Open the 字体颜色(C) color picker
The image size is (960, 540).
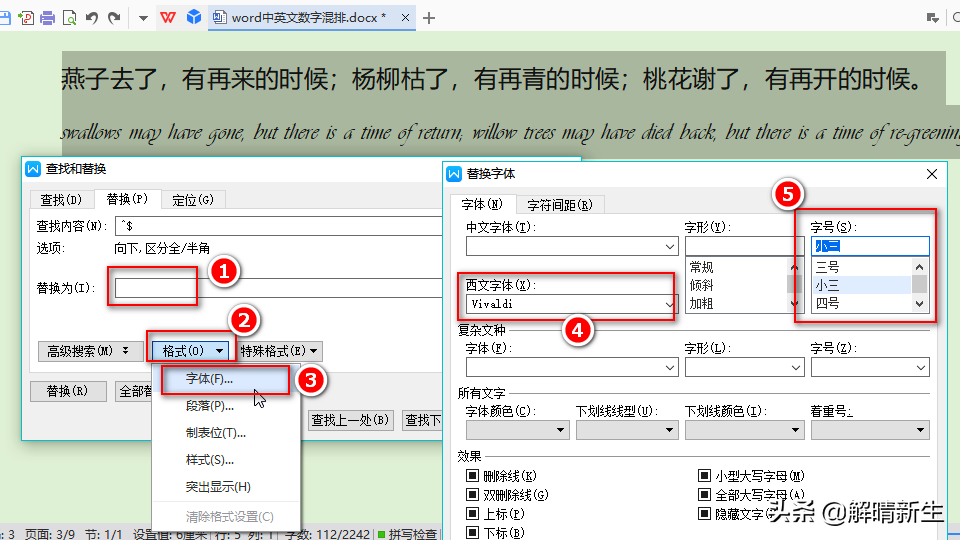coord(517,430)
